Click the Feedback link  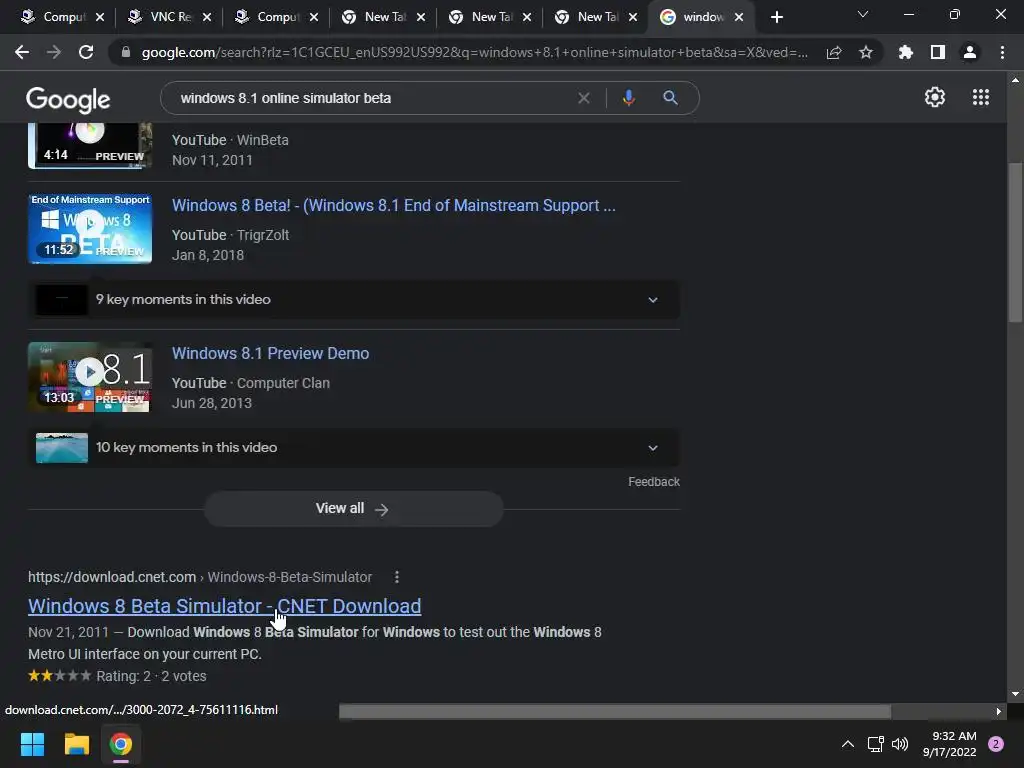click(654, 482)
